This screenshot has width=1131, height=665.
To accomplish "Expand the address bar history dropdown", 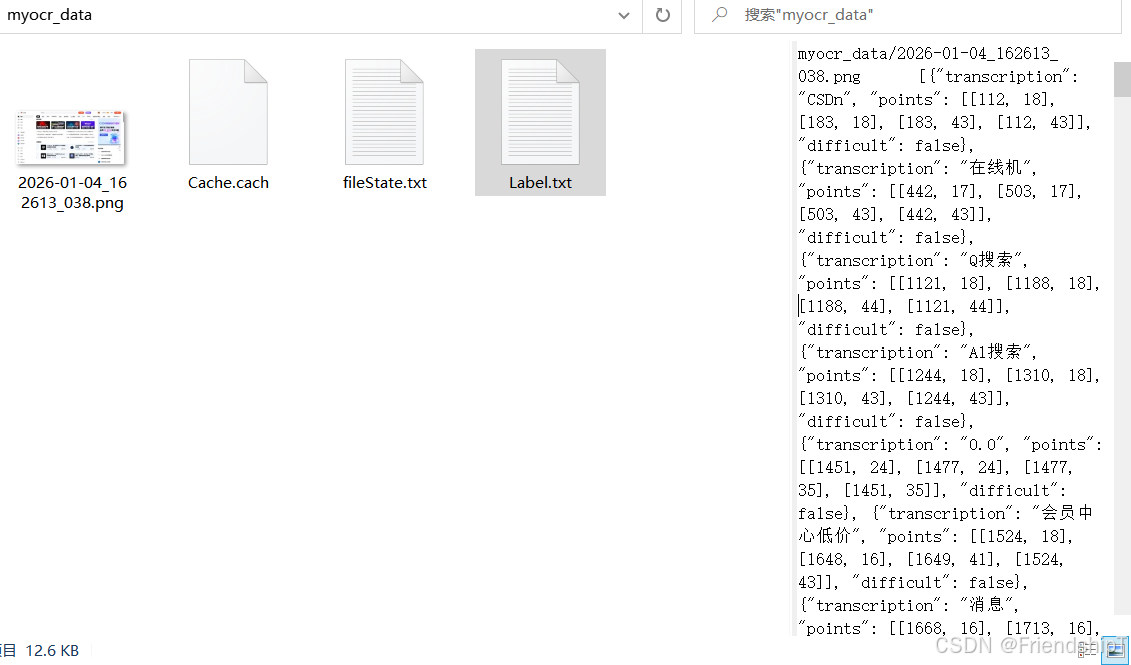I will (x=624, y=15).
